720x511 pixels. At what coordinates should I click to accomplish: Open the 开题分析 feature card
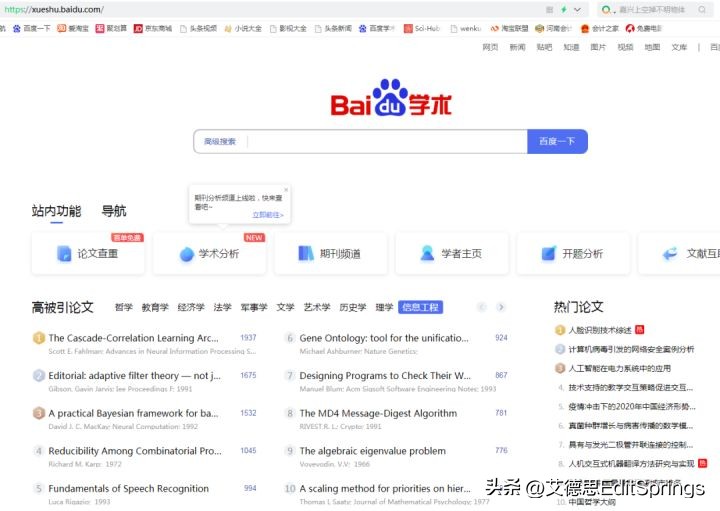coord(573,253)
